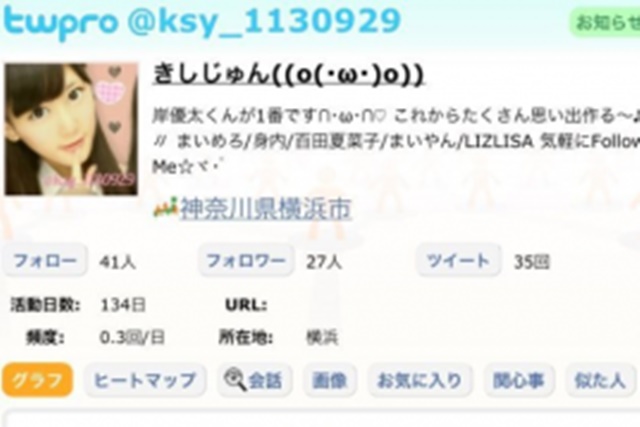Open the きしじゅん display name link
The height and width of the screenshot is (427, 640).
point(288,75)
